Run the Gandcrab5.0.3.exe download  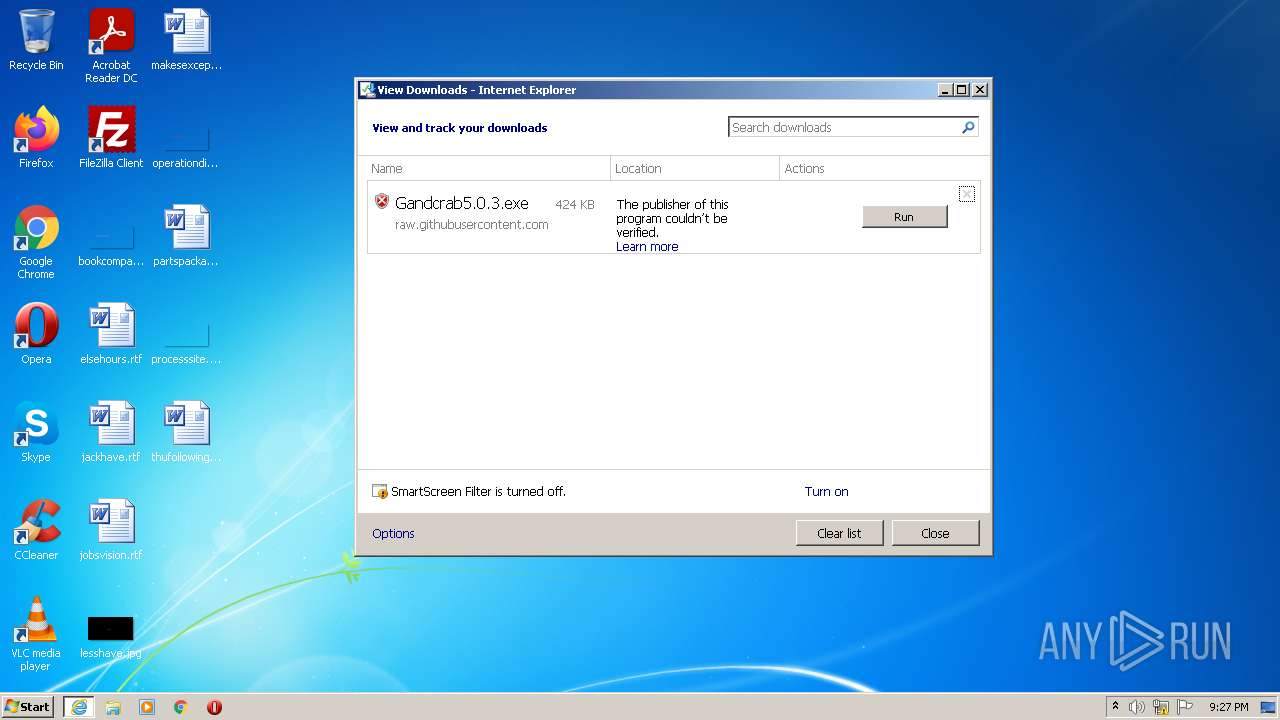point(904,217)
